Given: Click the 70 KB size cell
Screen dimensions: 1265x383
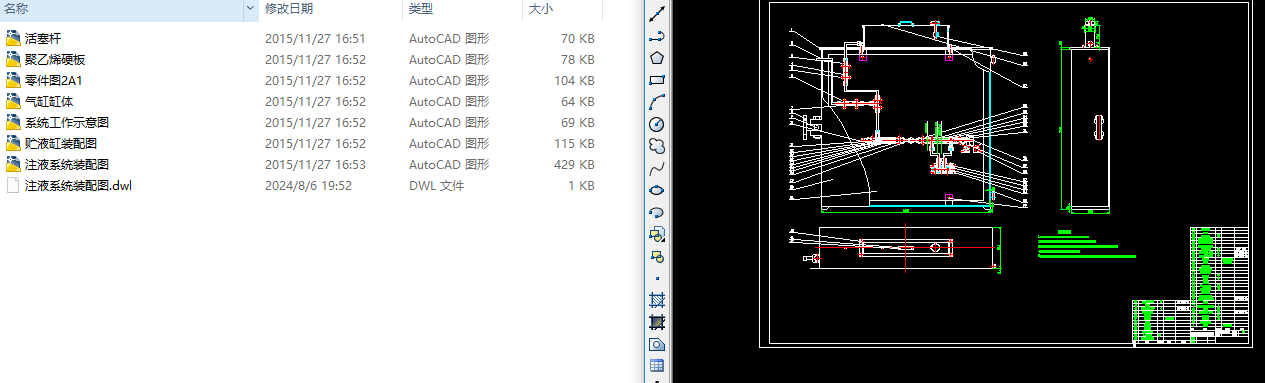Looking at the screenshot, I should (578, 39).
